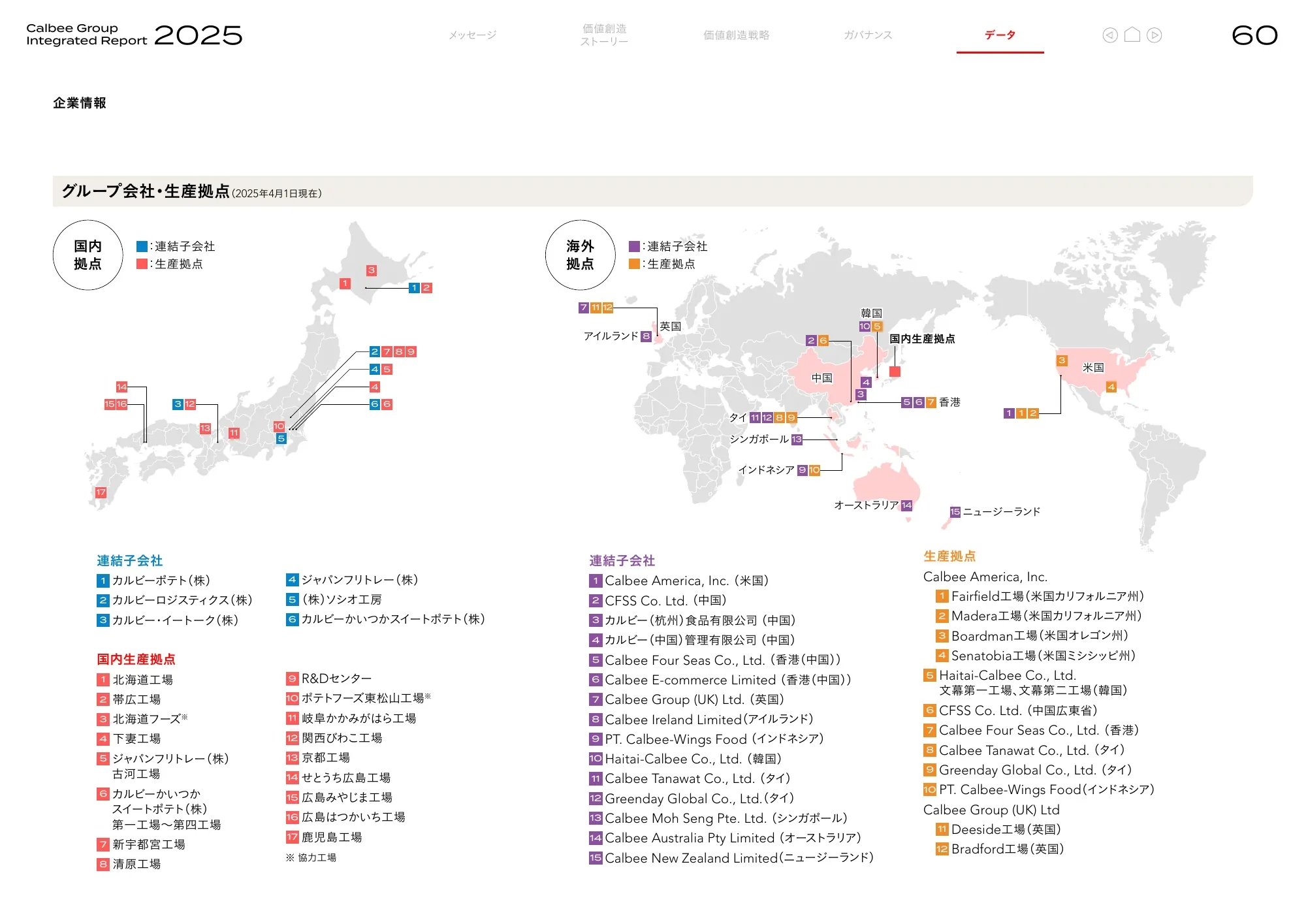Click the blue 連結子会社 legend square for Japan
The height and width of the screenshot is (924, 1306).
pos(142,246)
